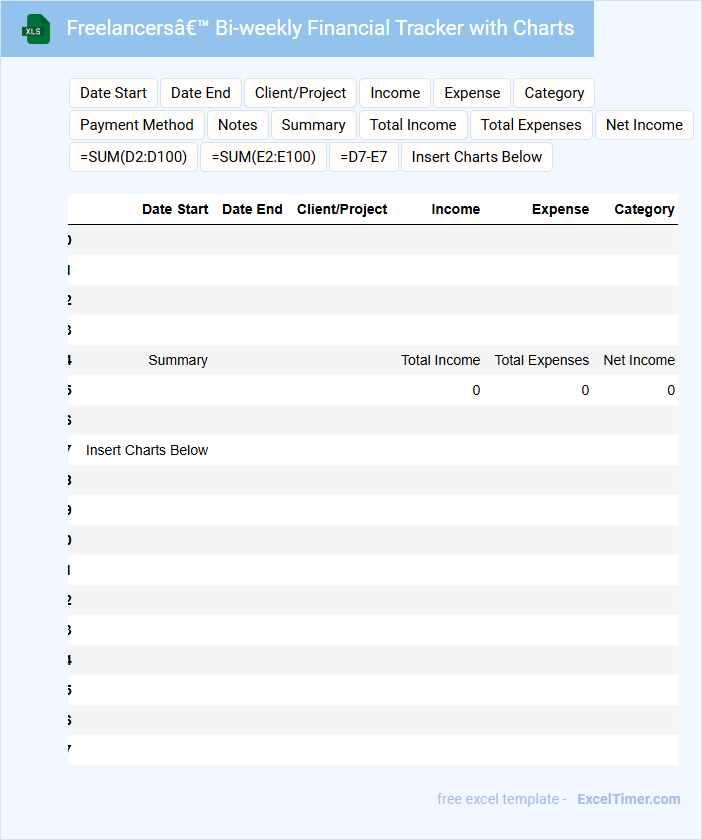The height and width of the screenshot is (840, 702).
Task: Click the Net Income table cell
Action: click(x=639, y=360)
